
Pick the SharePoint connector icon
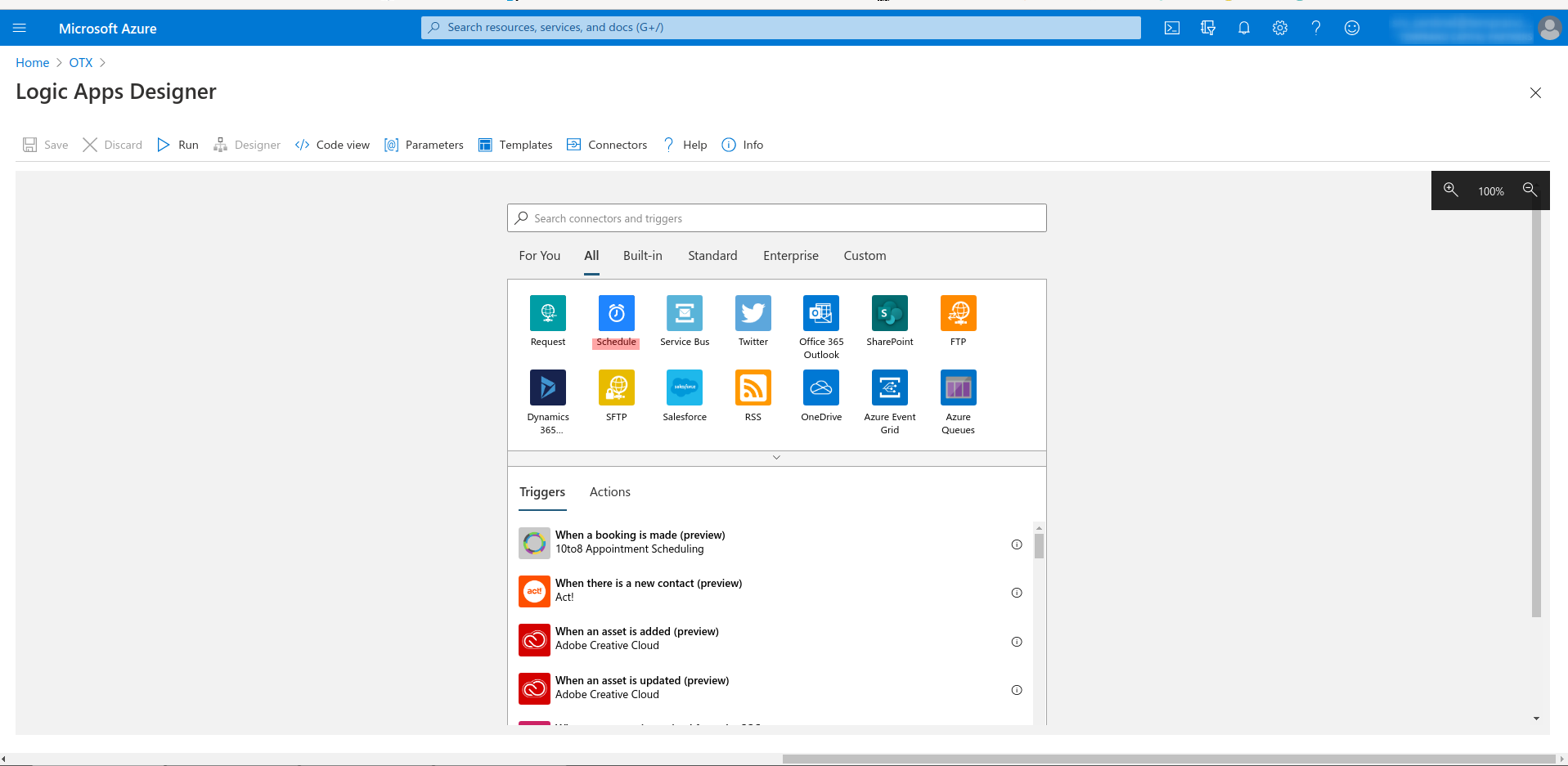point(889,313)
